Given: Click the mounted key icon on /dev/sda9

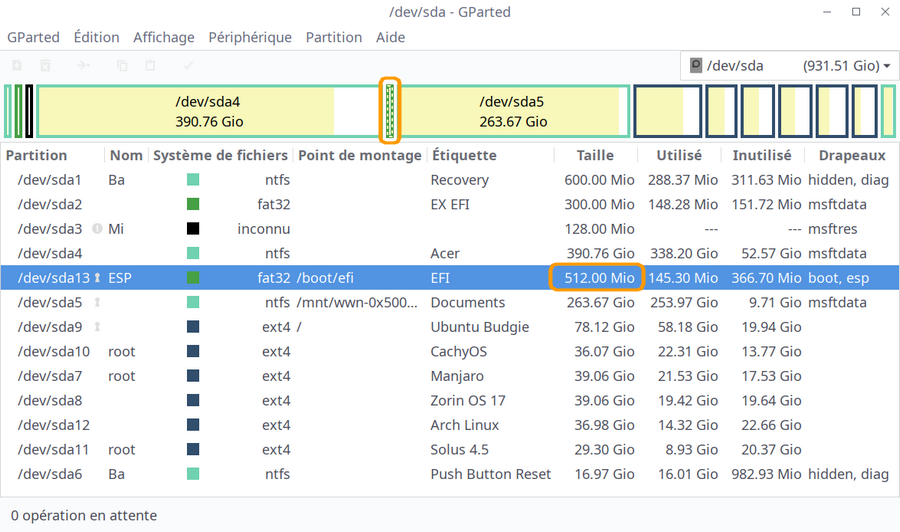Looking at the screenshot, I should (x=97, y=327).
